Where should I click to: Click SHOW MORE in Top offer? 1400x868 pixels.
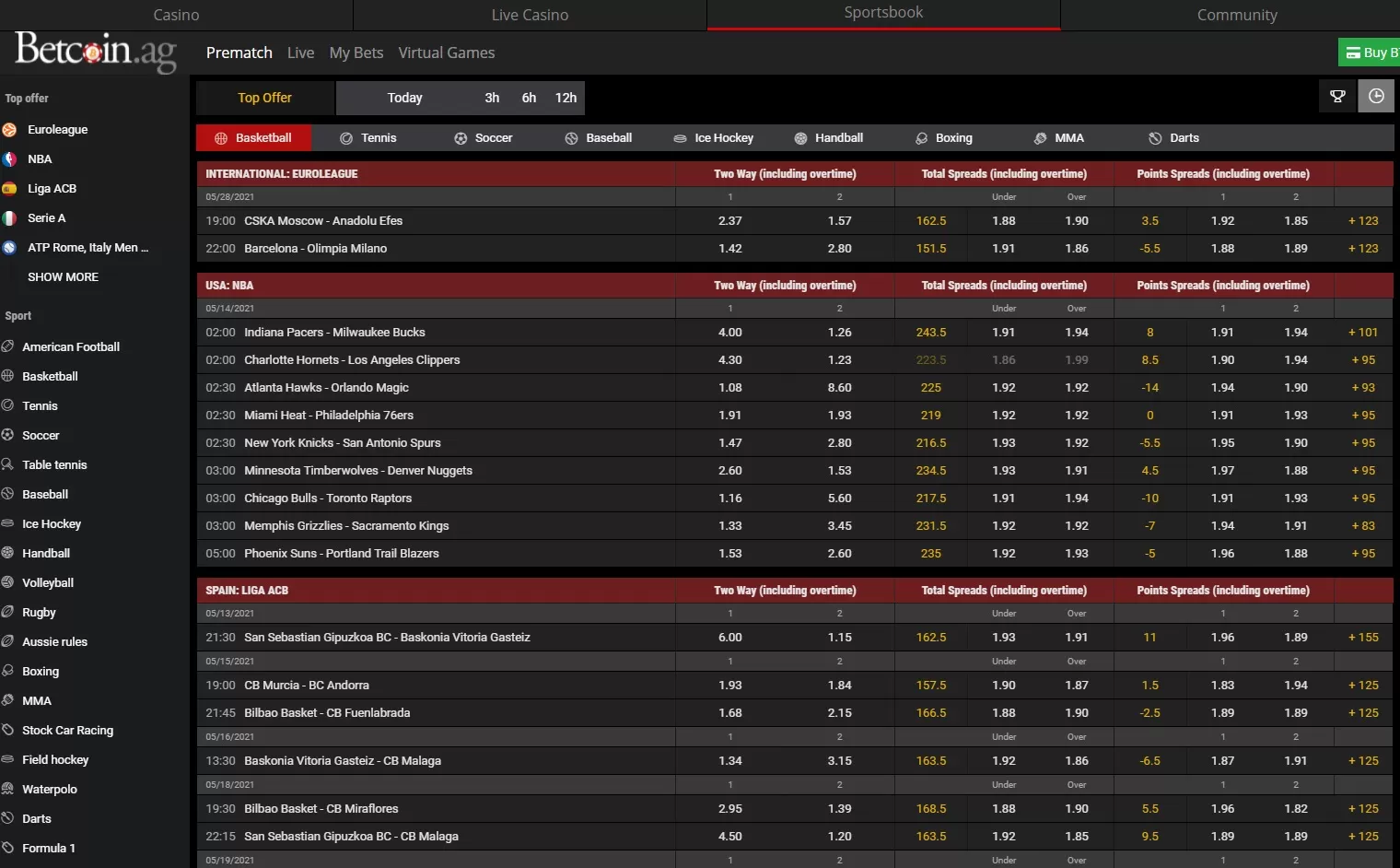63,277
